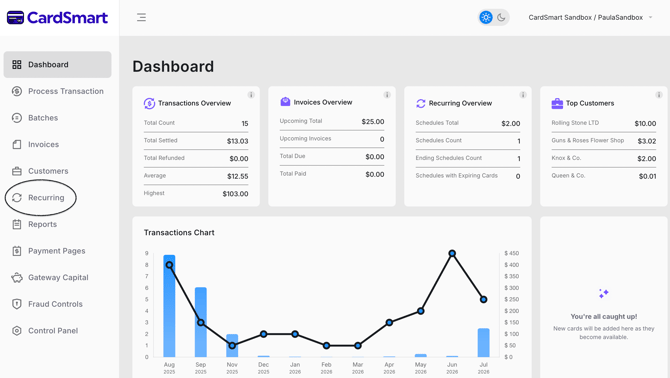Click the Control Panel gear icon
670x378 pixels.
17,331
